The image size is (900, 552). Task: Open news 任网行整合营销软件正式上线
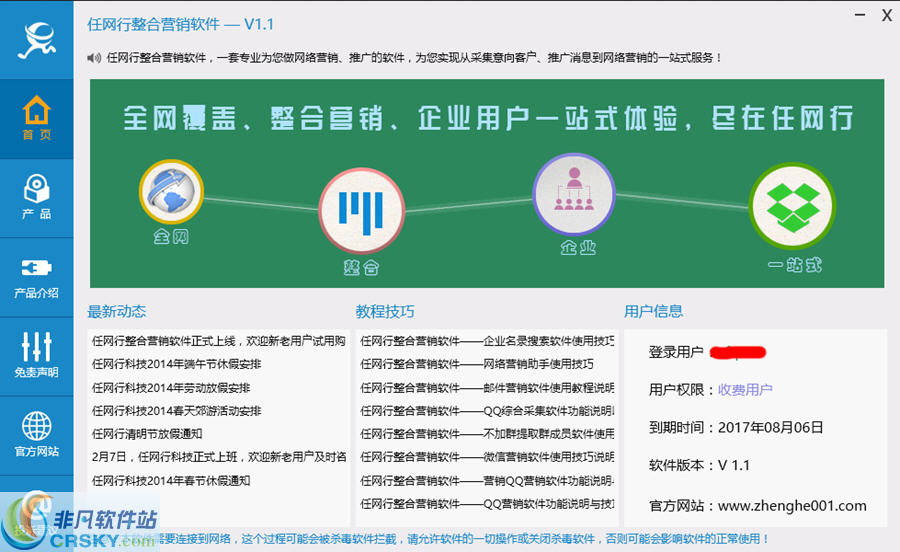tap(219, 341)
